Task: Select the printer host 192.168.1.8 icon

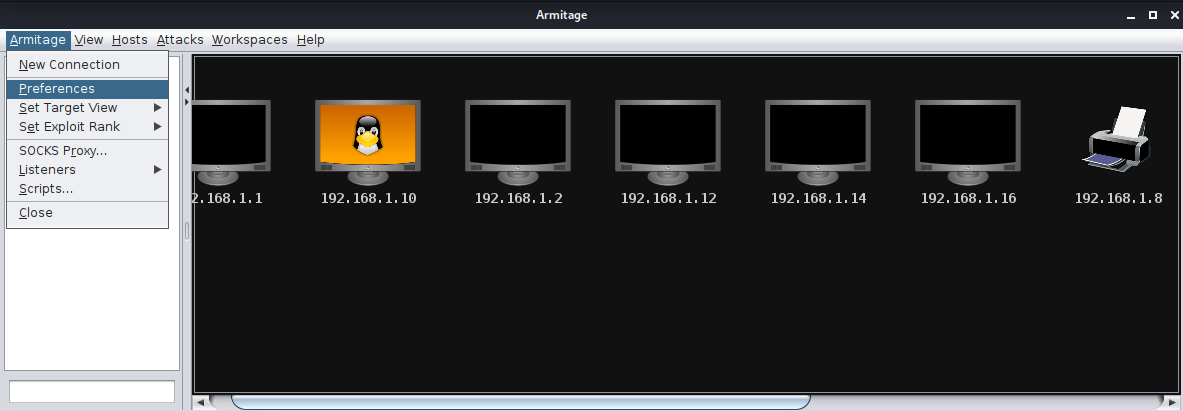Action: pos(1117,139)
